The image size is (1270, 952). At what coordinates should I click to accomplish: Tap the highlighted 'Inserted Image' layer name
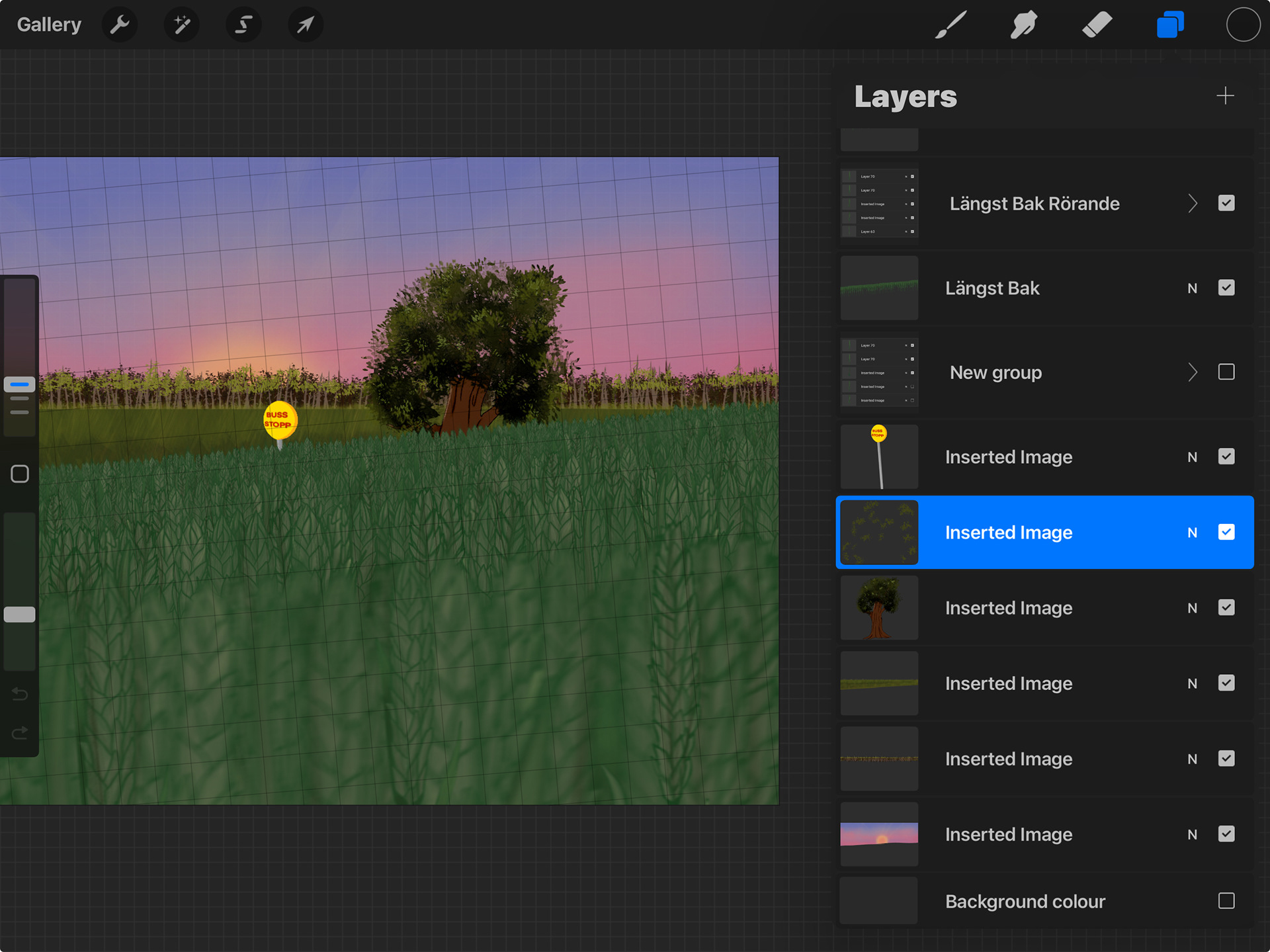[x=1009, y=533]
